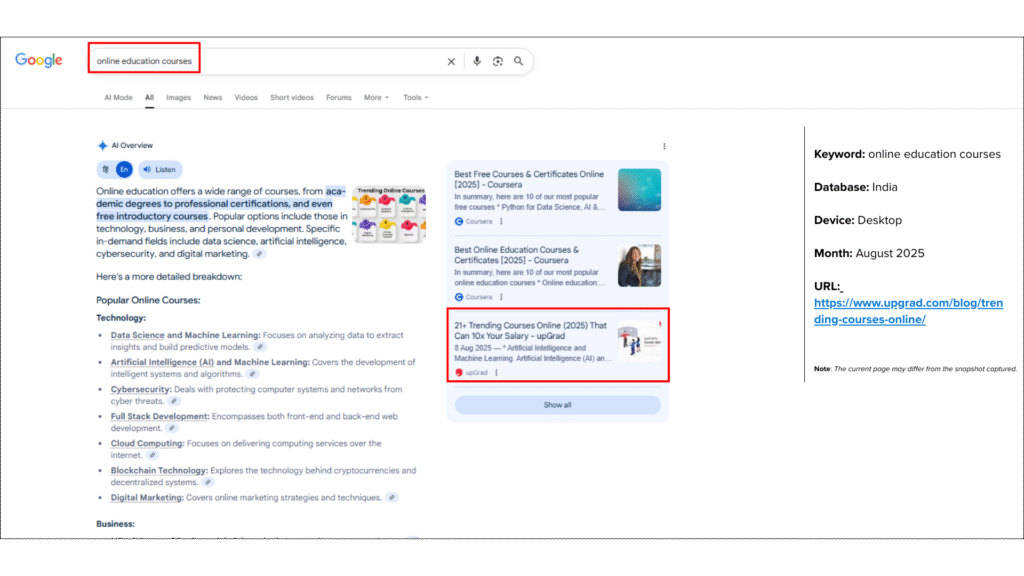Open the AI Overview three-dot options menu

664,146
